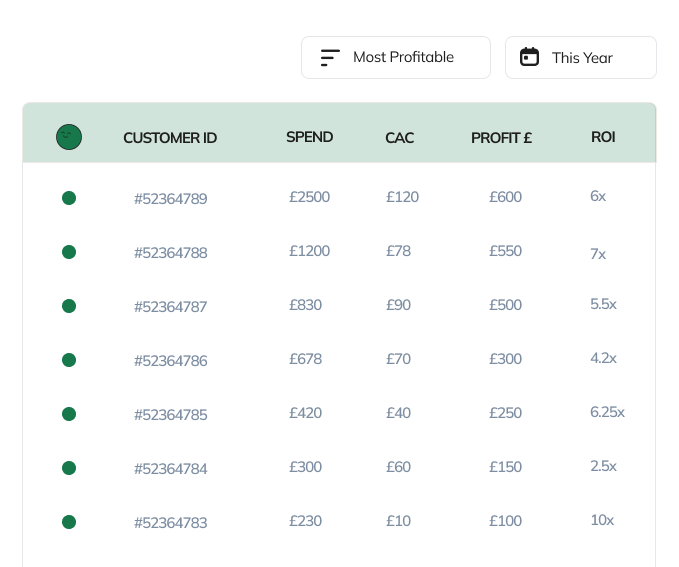Click the £40 CAC value

pyautogui.click(x=398, y=413)
